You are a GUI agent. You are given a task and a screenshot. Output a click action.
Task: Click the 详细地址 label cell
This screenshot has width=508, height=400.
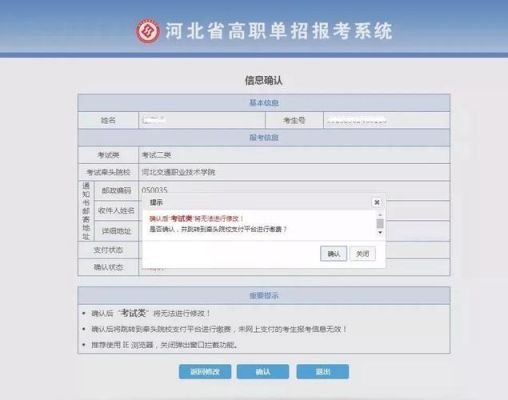click(116, 231)
